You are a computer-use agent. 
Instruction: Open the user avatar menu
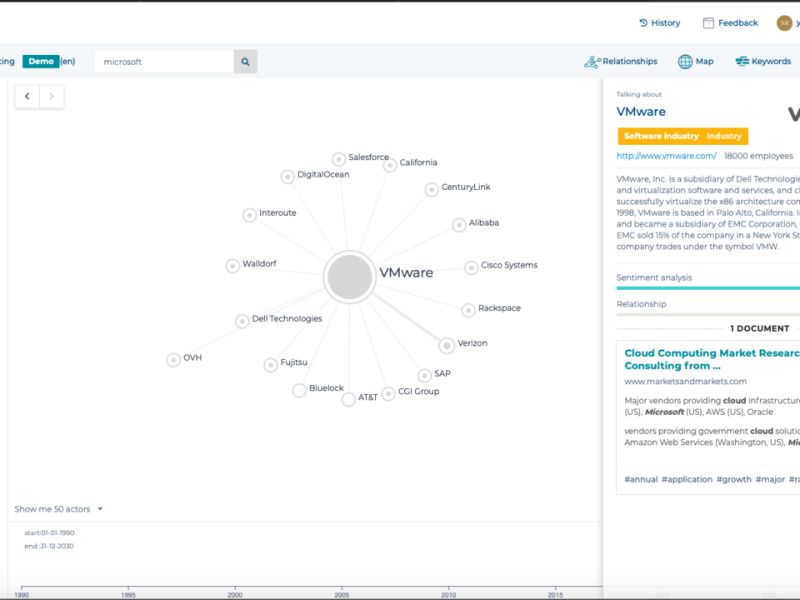784,23
